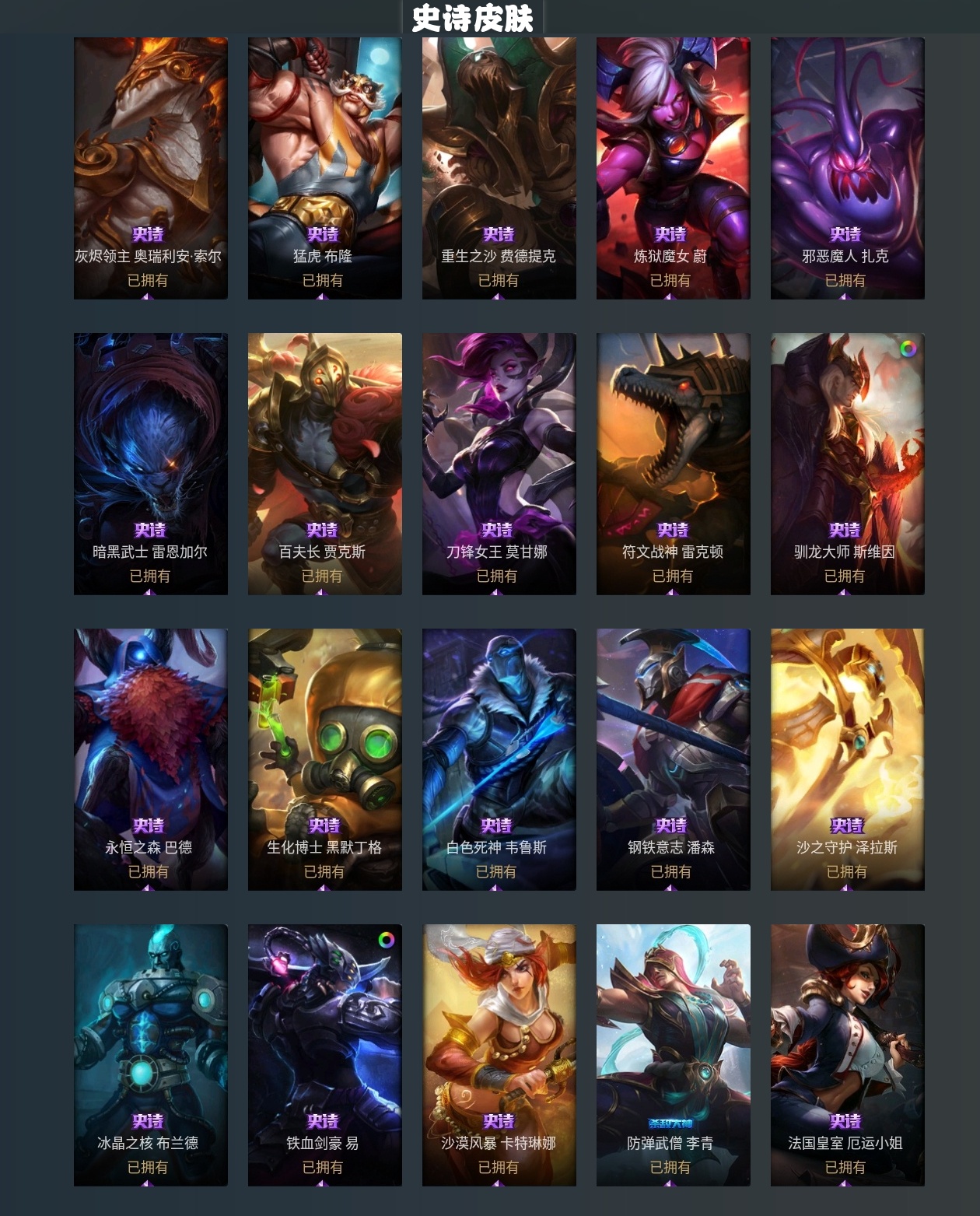Expand arrow below 灰烬领主 奥瑞利安·索尔 card

pyautogui.click(x=148, y=296)
